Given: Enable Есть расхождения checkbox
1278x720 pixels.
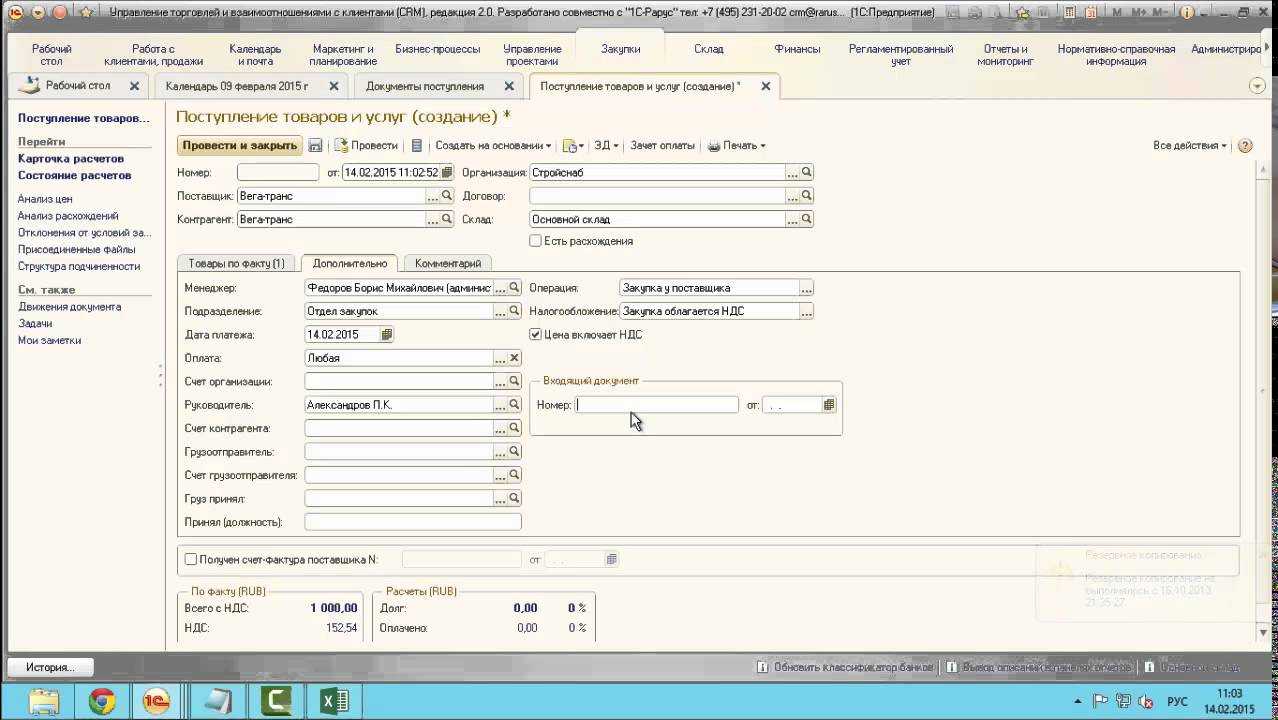Looking at the screenshot, I should point(536,241).
